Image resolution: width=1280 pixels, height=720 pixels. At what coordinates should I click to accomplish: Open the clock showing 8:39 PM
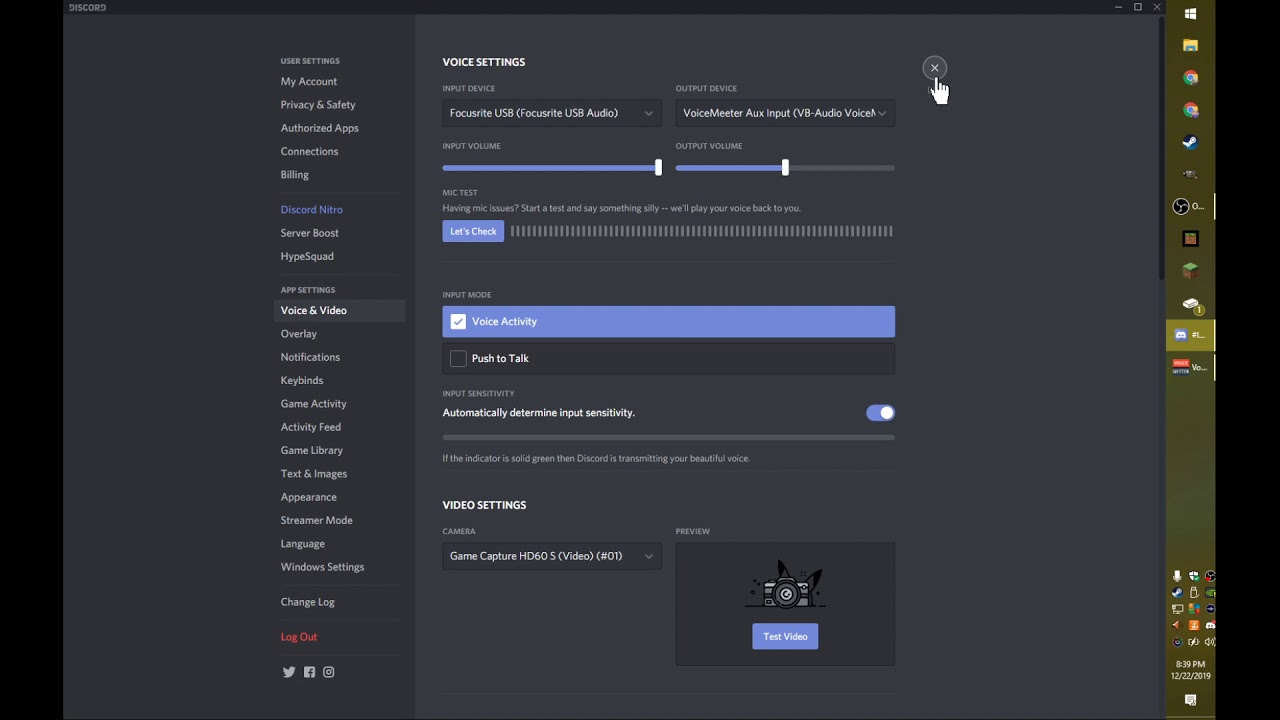point(1190,670)
